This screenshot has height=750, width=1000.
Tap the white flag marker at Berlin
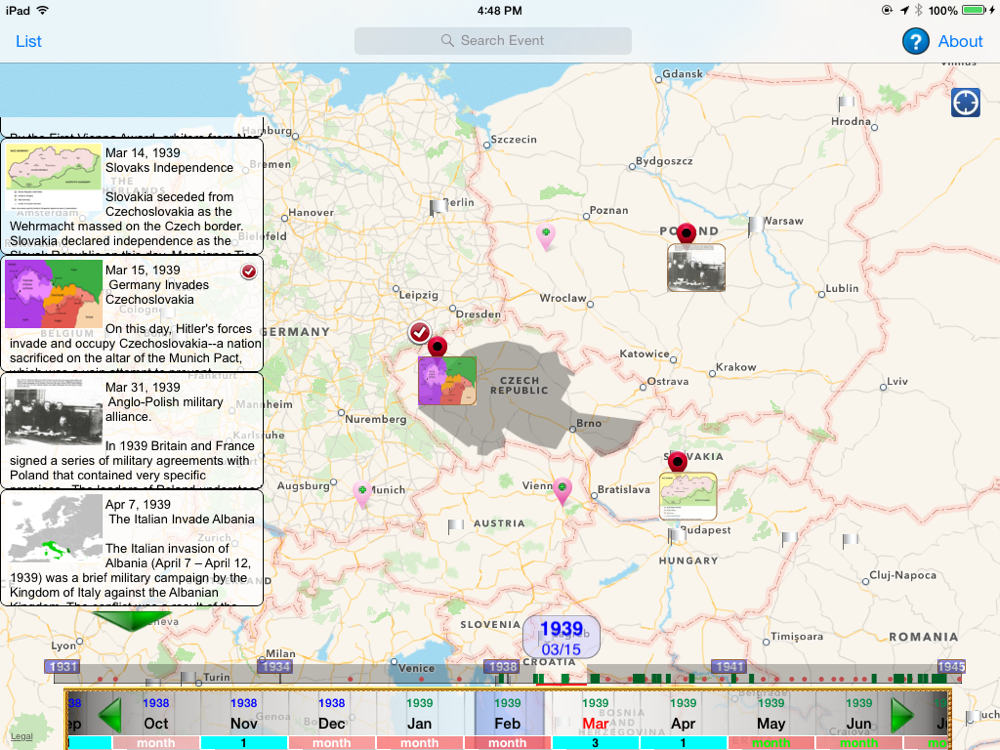(x=437, y=207)
